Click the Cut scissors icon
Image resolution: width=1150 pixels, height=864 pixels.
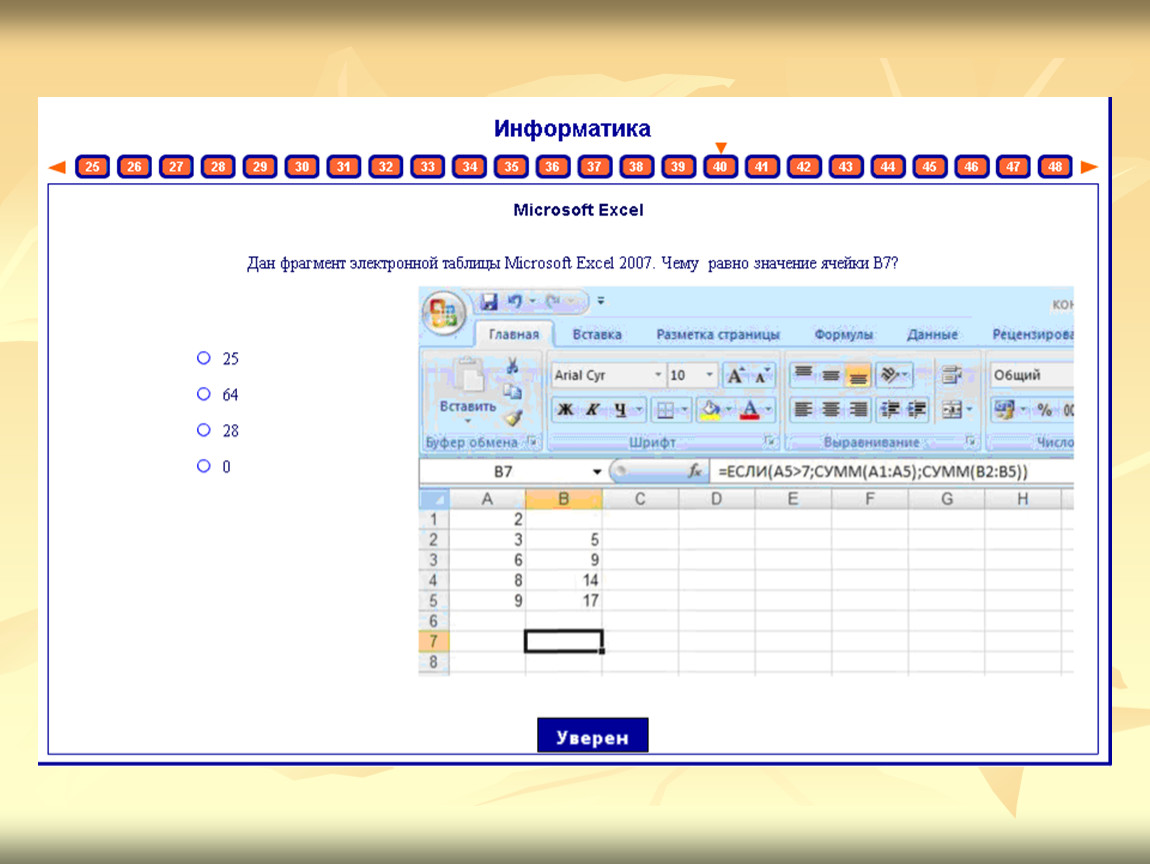[512, 365]
